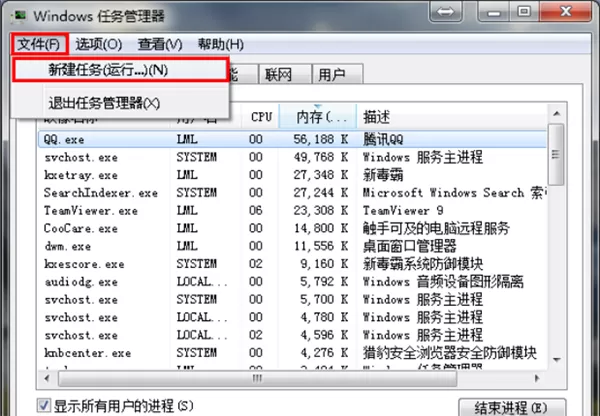
Task: Toggle 显示所有用户的进程 checkbox
Action: [x=43, y=405]
